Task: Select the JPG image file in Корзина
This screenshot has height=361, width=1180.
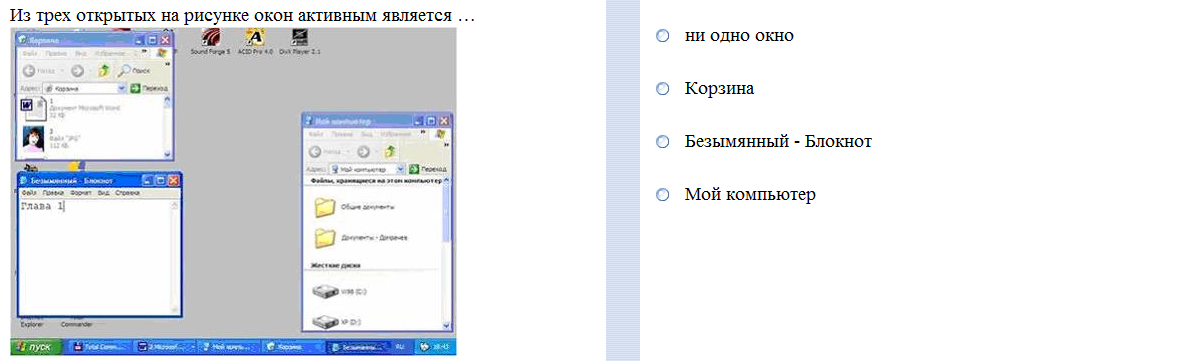Action: pyautogui.click(x=53, y=140)
